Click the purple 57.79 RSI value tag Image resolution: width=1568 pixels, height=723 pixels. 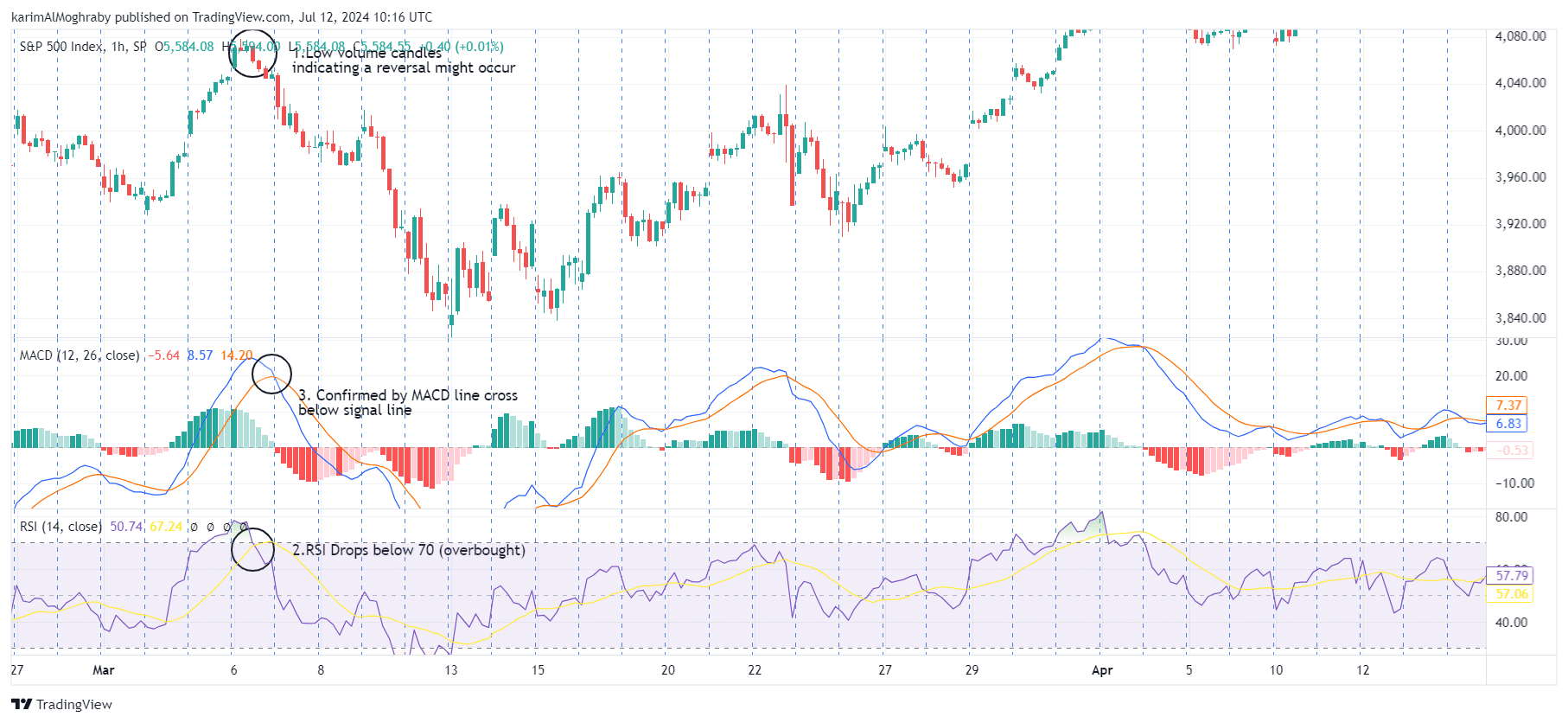coord(1510,576)
